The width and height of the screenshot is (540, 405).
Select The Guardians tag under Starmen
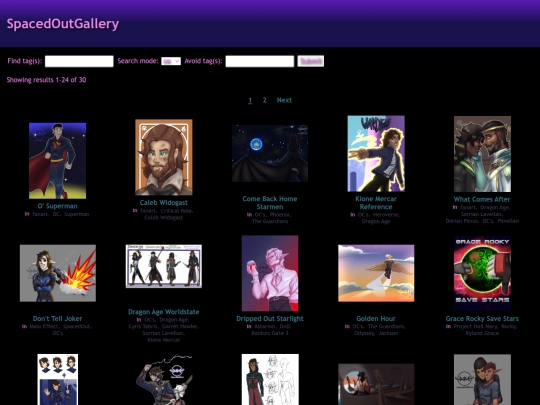coord(270,221)
